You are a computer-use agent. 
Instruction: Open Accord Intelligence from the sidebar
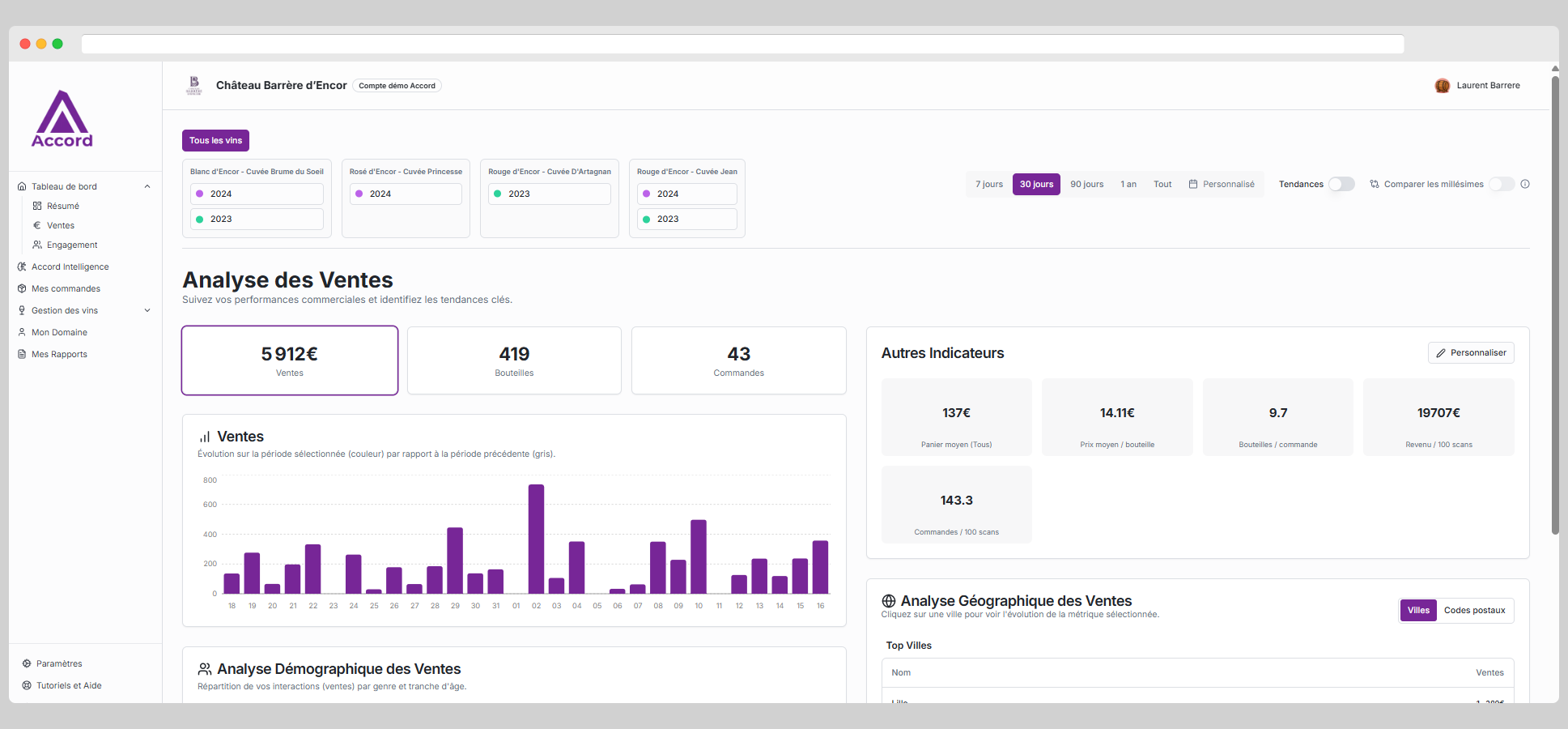tap(70, 266)
